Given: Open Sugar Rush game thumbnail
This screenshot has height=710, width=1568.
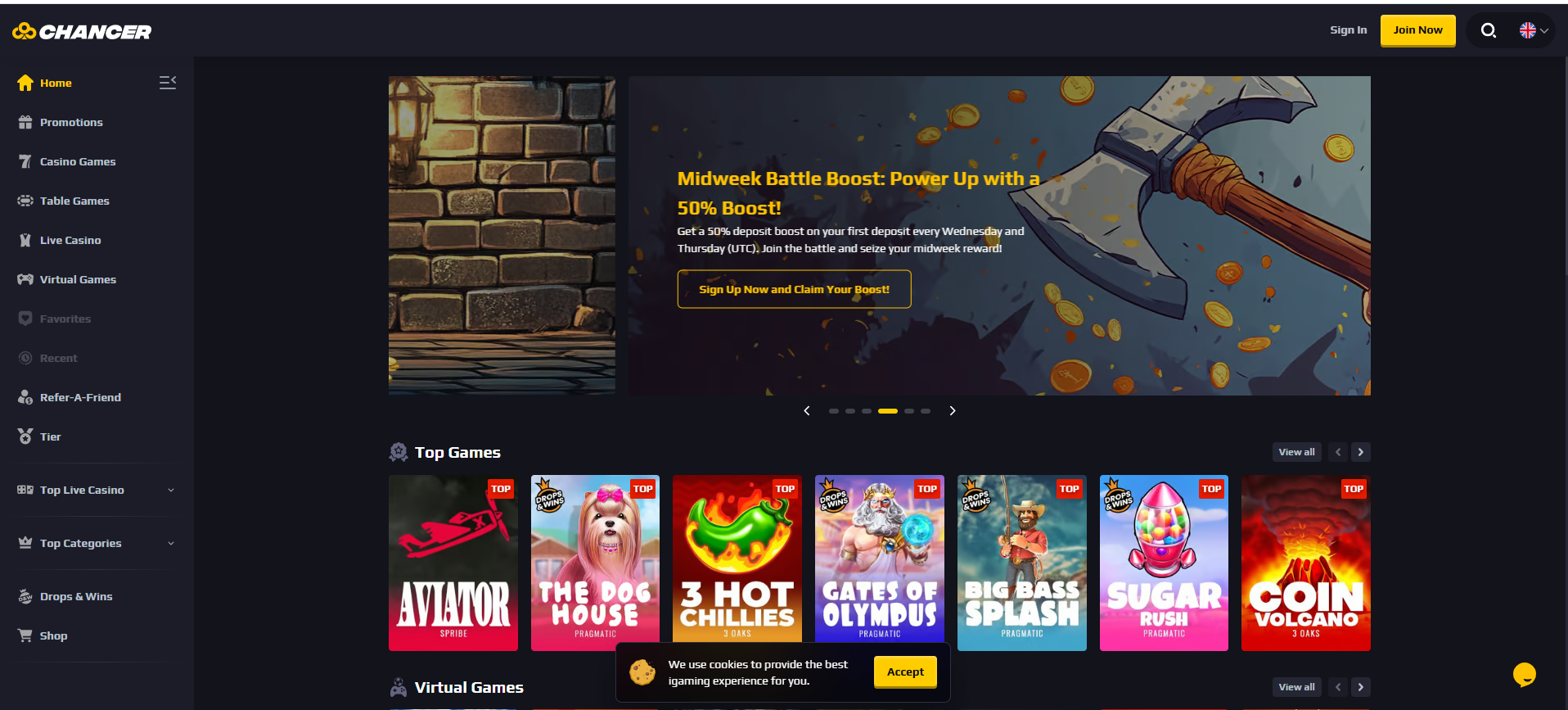Looking at the screenshot, I should coord(1164,563).
